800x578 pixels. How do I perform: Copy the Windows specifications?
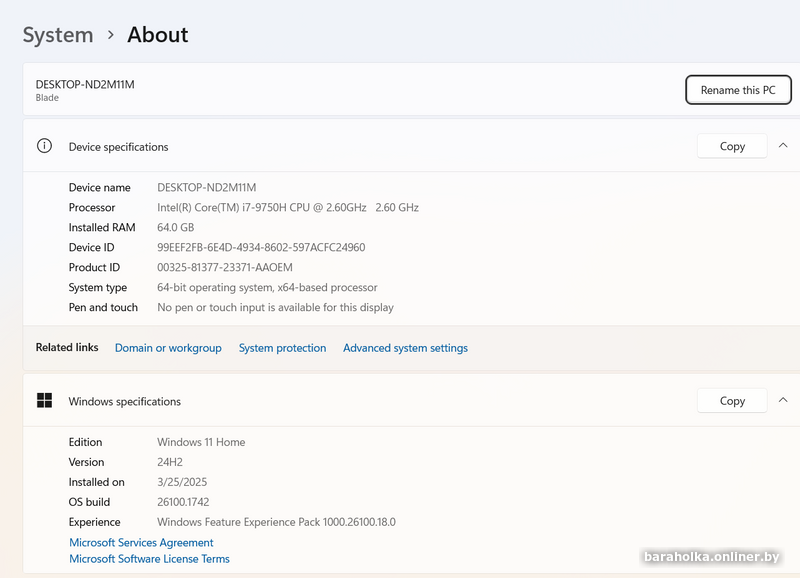click(x=732, y=400)
